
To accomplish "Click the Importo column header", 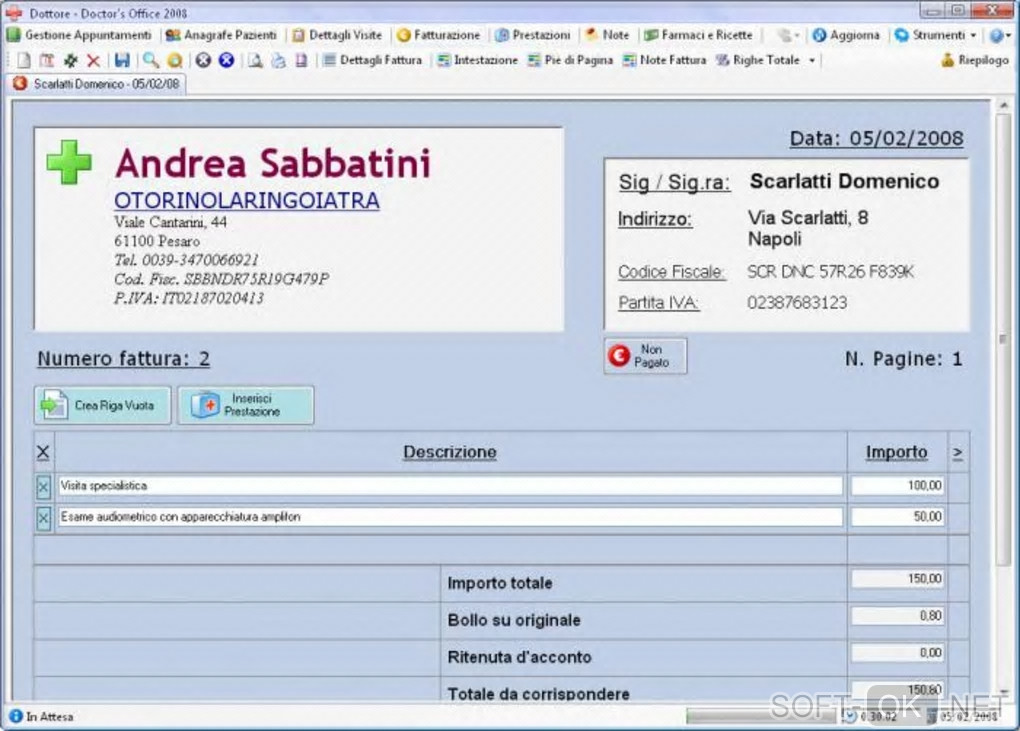I will (896, 452).
